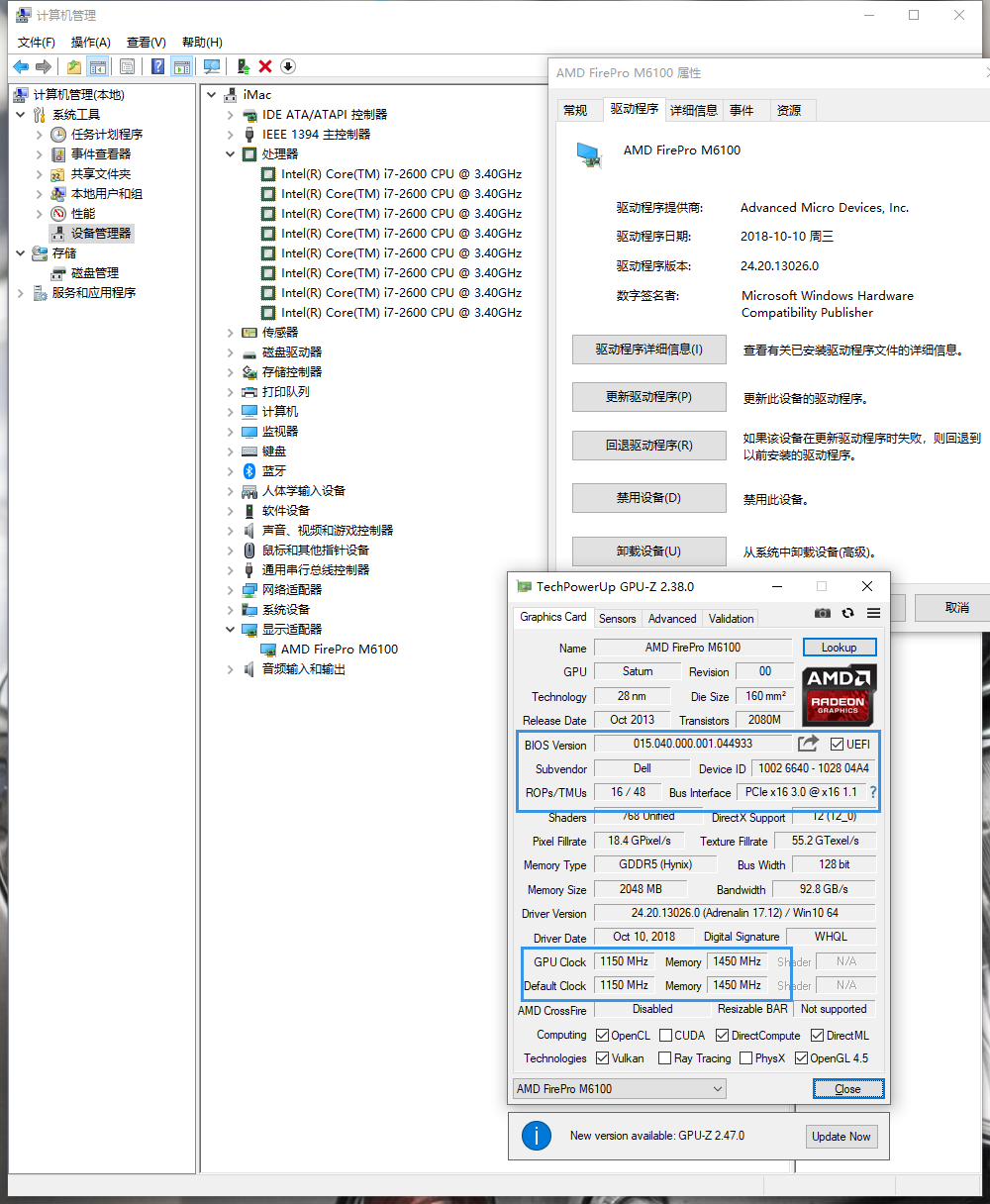Image resolution: width=990 pixels, height=1204 pixels.
Task: Toggle the show/hide console tree icon
Action: tap(97, 66)
